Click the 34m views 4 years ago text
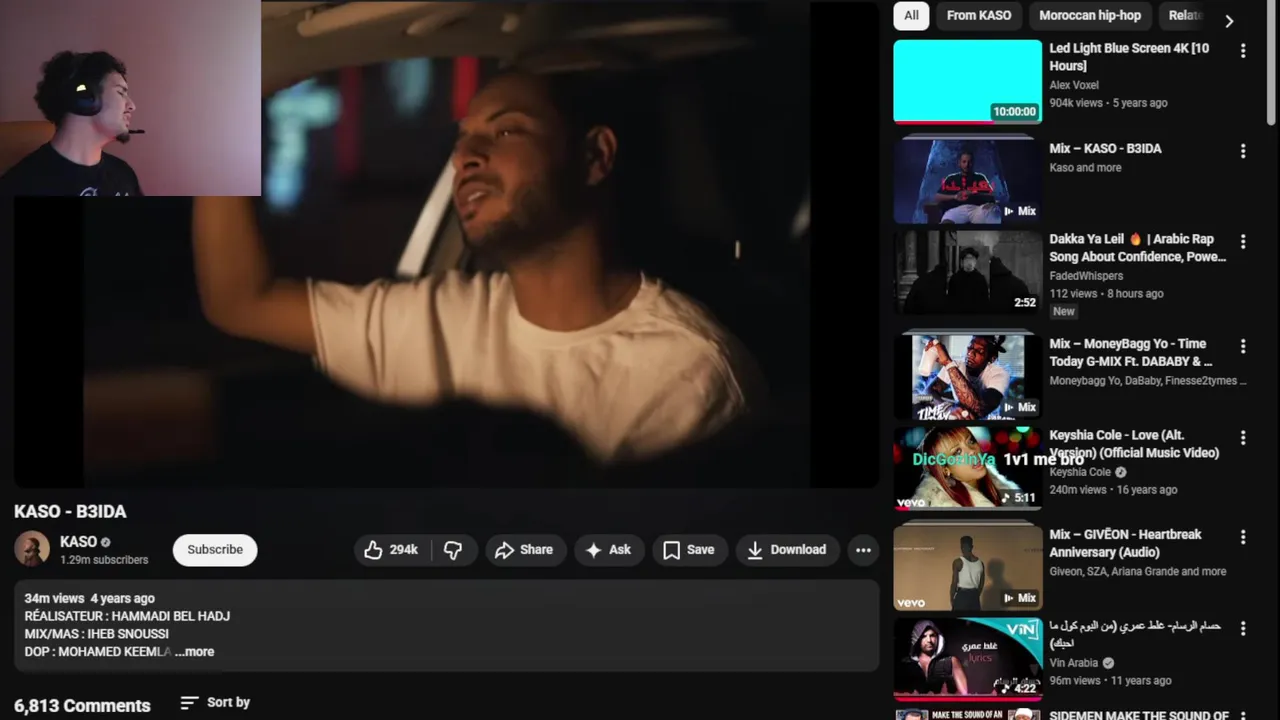Image resolution: width=1280 pixels, height=720 pixels. [89, 598]
